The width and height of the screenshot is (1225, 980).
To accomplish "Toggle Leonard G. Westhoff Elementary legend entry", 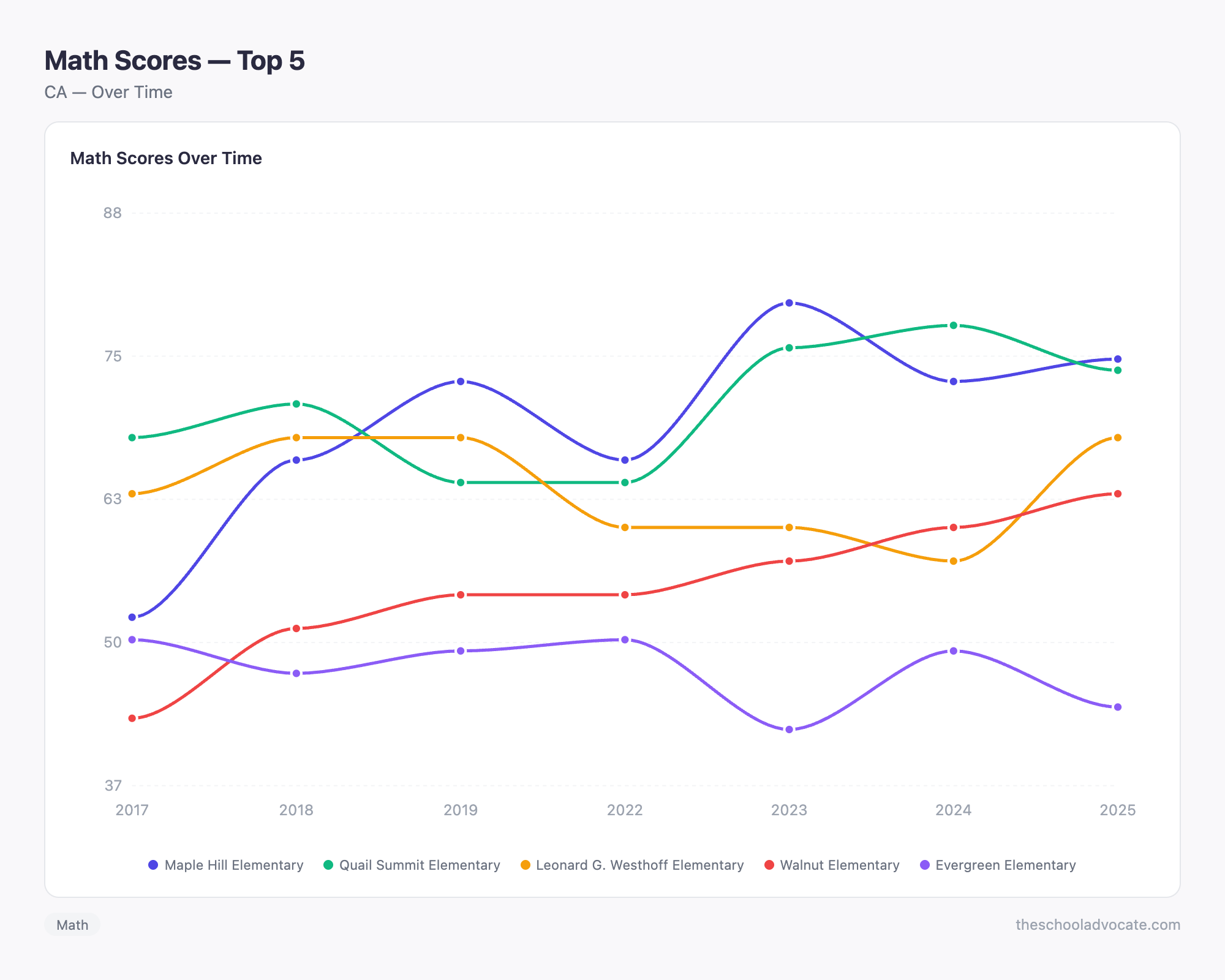I will click(x=632, y=865).
